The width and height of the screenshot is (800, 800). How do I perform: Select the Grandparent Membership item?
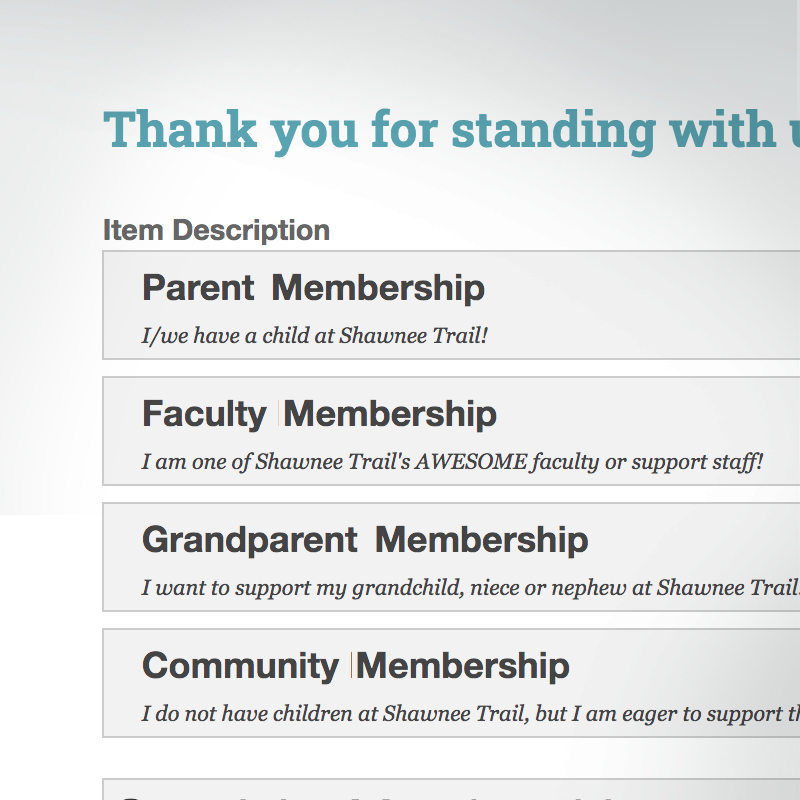tap(400, 557)
